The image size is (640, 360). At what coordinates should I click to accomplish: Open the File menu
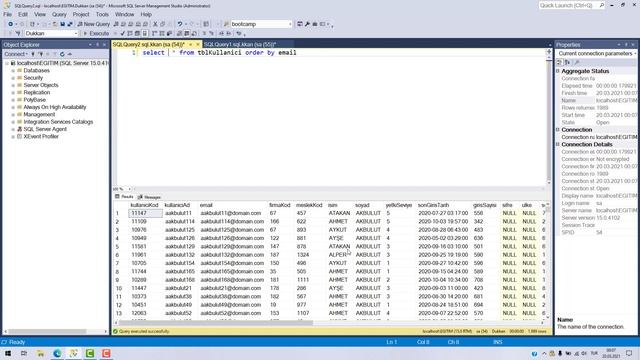coord(7,14)
